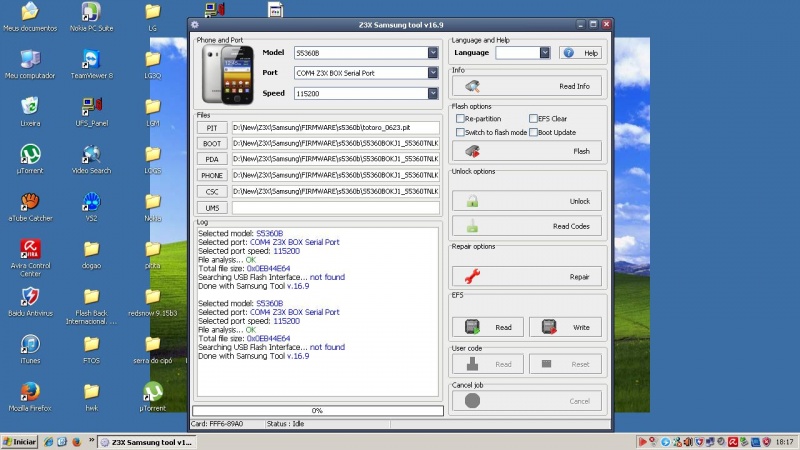Click the BOOT file button
Viewport: 800px width, 450px height.
212,143
